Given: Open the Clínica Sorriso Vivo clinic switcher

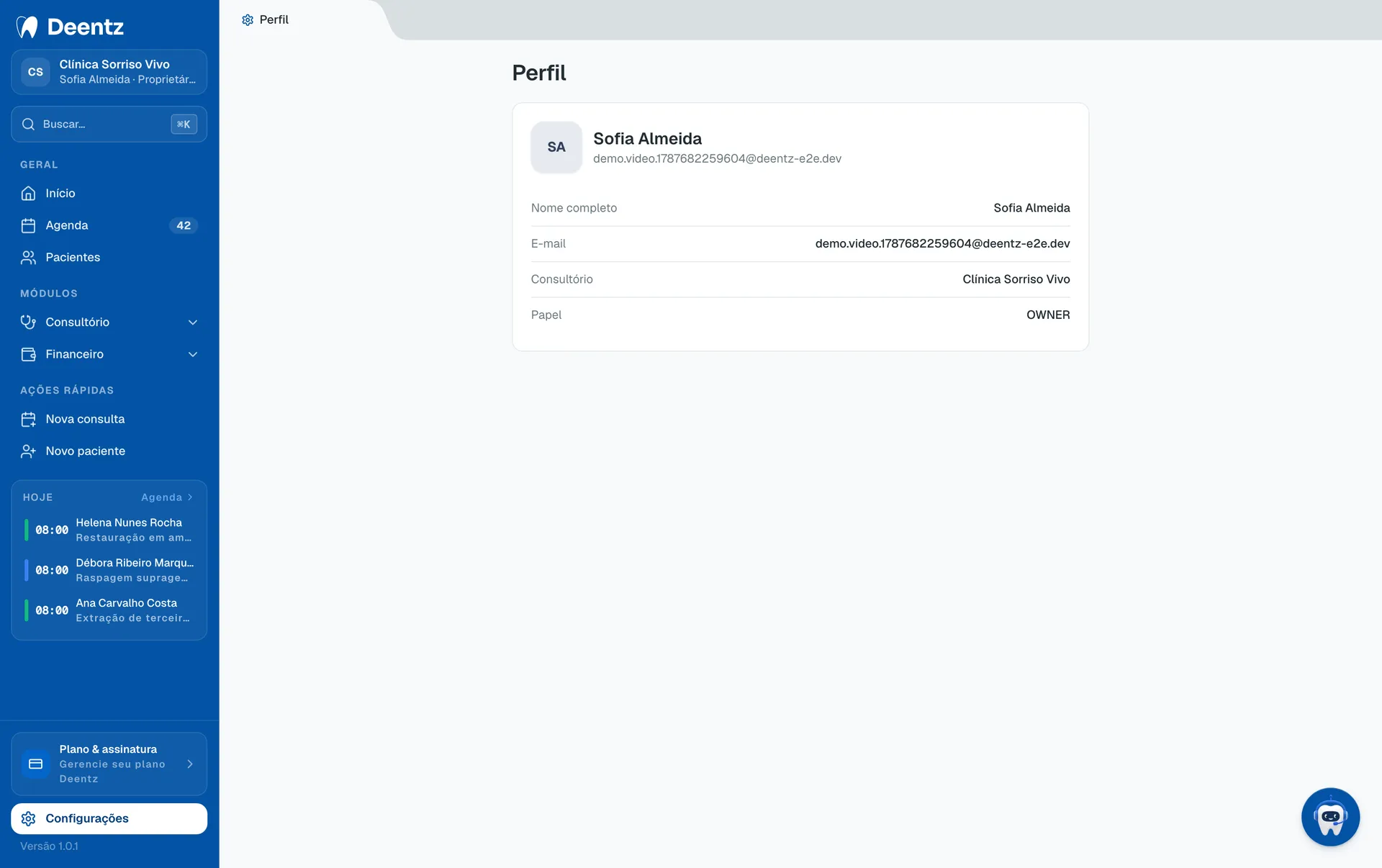Looking at the screenshot, I should (109, 72).
